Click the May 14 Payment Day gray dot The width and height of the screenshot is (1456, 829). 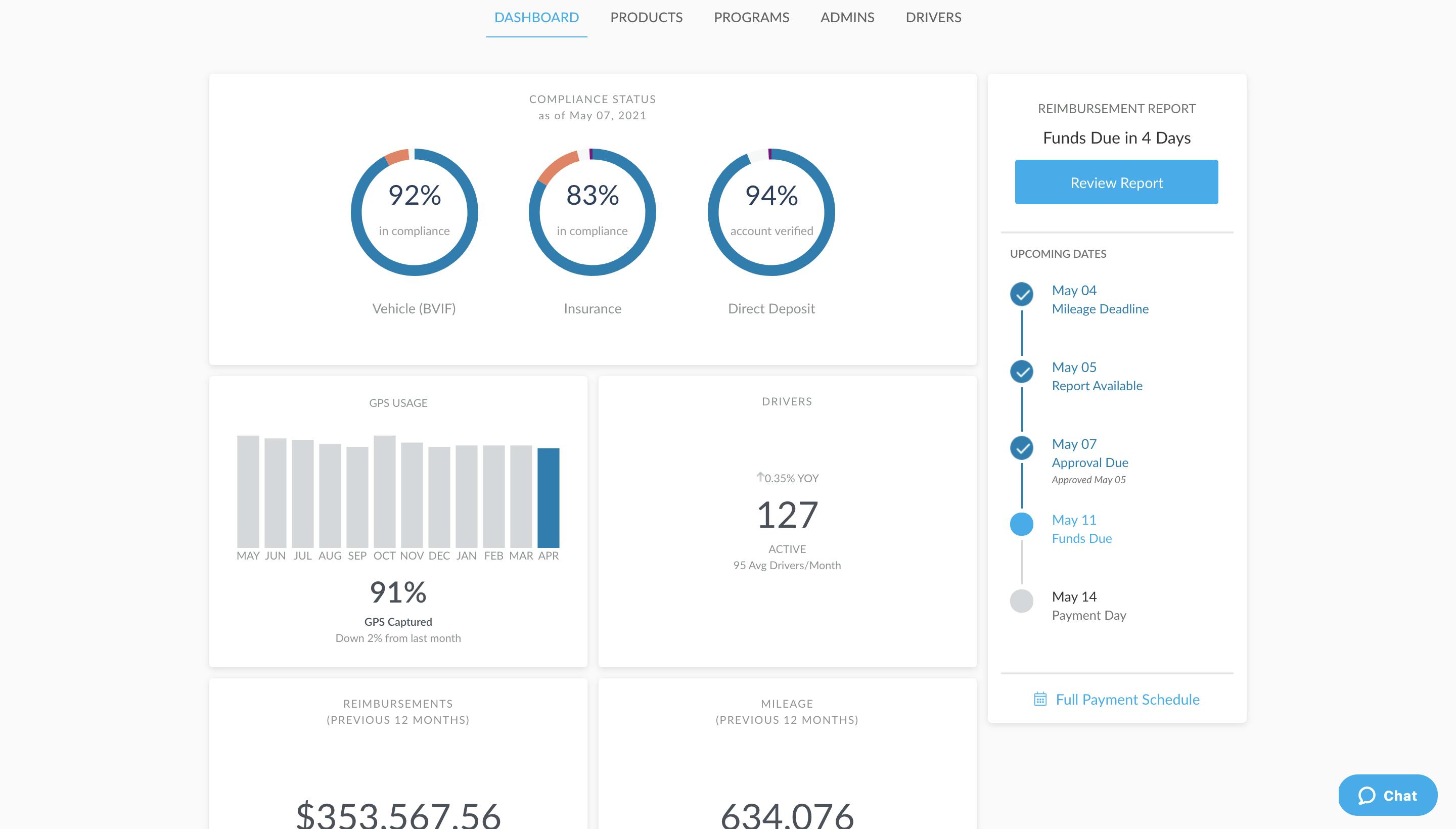click(1022, 601)
